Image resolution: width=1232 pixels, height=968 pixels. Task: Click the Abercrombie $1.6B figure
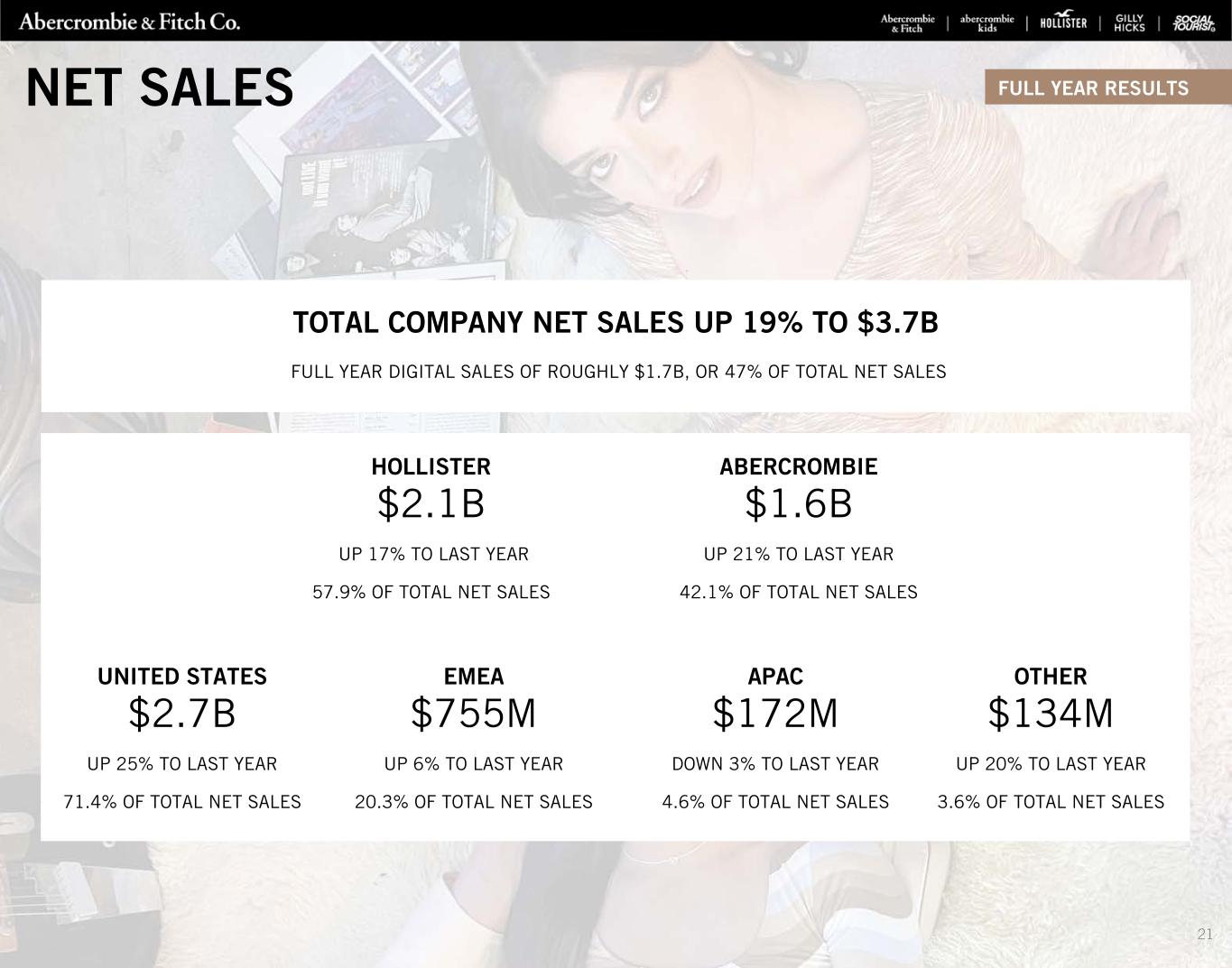coord(798,504)
